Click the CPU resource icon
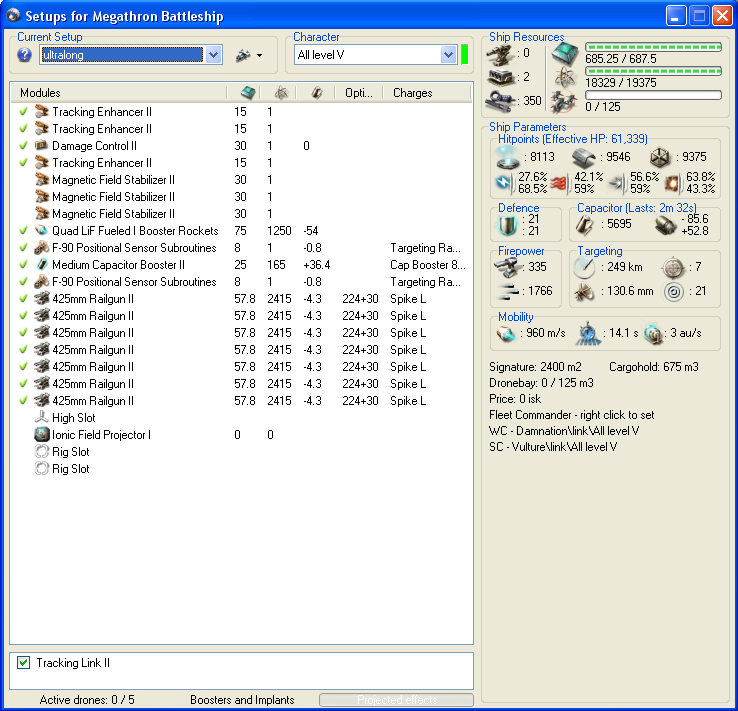738x711 pixels. click(x=564, y=52)
